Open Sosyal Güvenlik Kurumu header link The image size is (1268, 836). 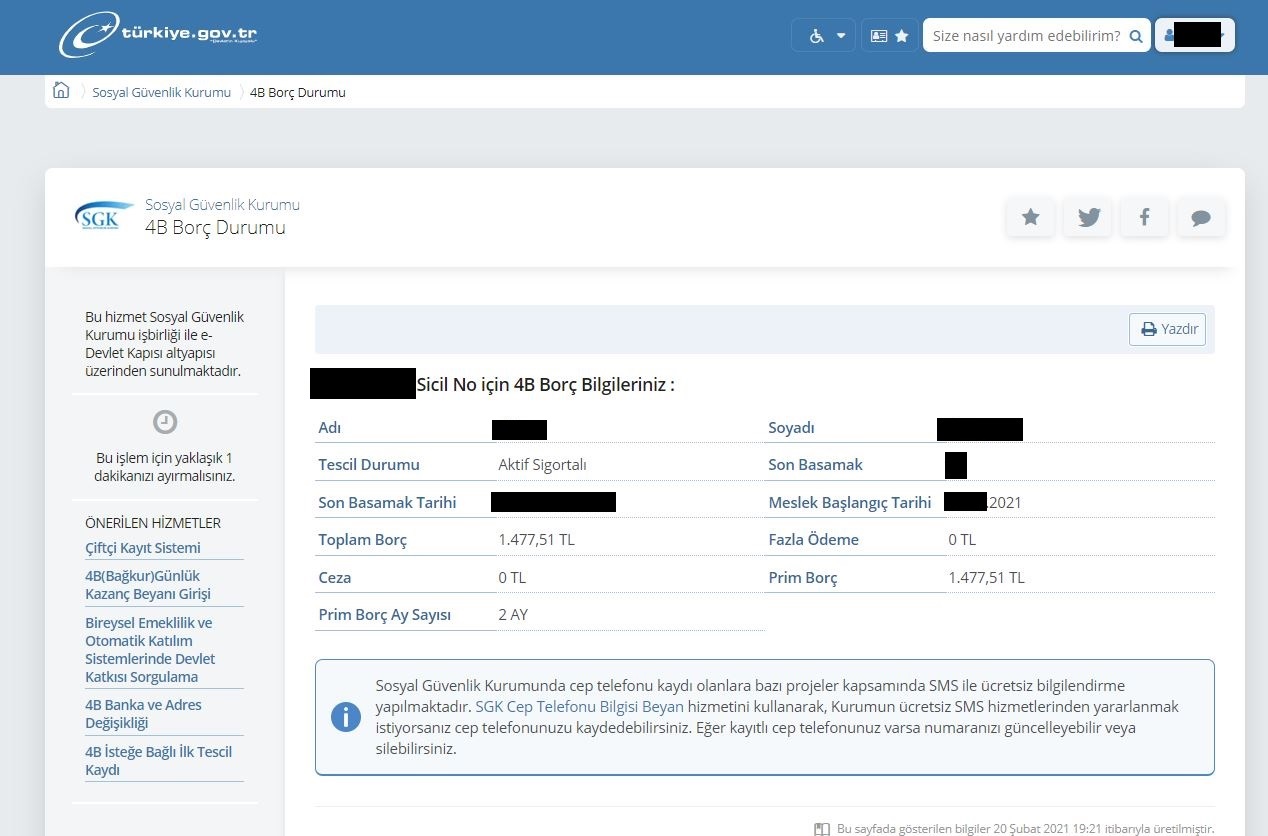click(x=222, y=204)
